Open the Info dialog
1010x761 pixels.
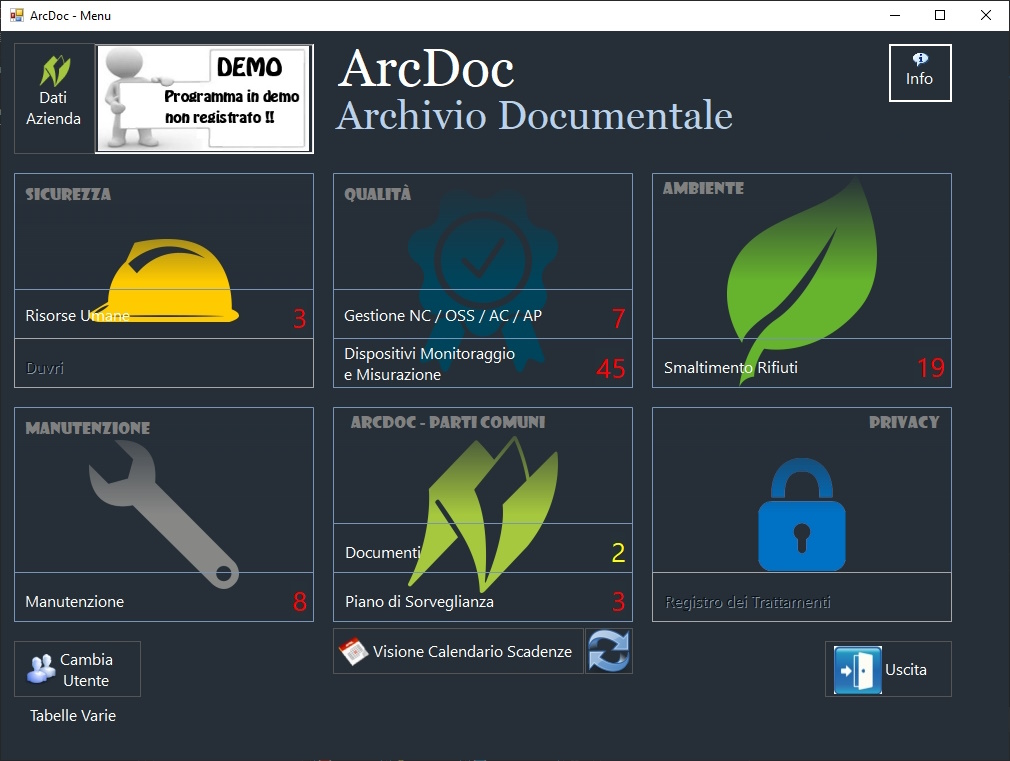(920, 73)
